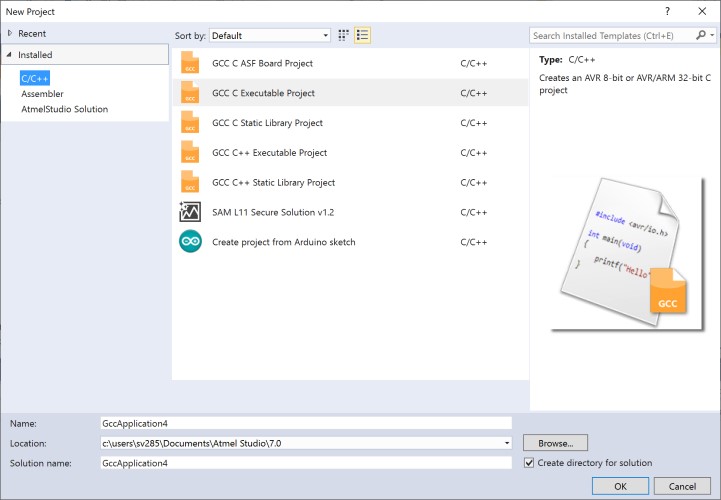
Task: Click the project Name input field
Action: click(x=306, y=423)
